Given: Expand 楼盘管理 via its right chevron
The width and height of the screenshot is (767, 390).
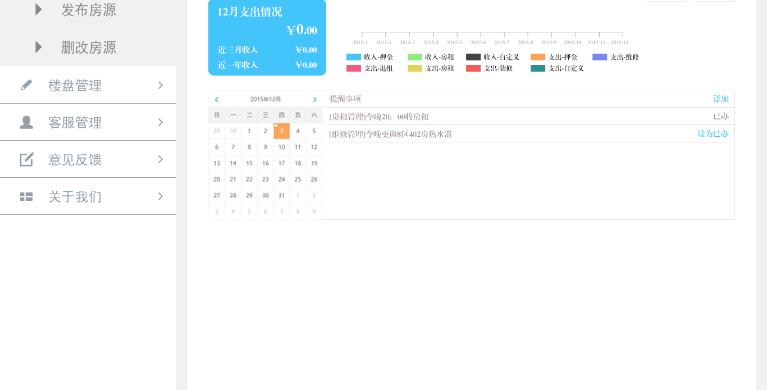Looking at the screenshot, I should pos(160,85).
